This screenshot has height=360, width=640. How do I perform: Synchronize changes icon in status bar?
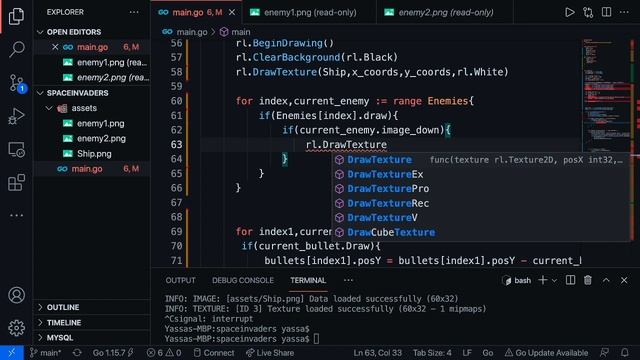tap(77, 353)
